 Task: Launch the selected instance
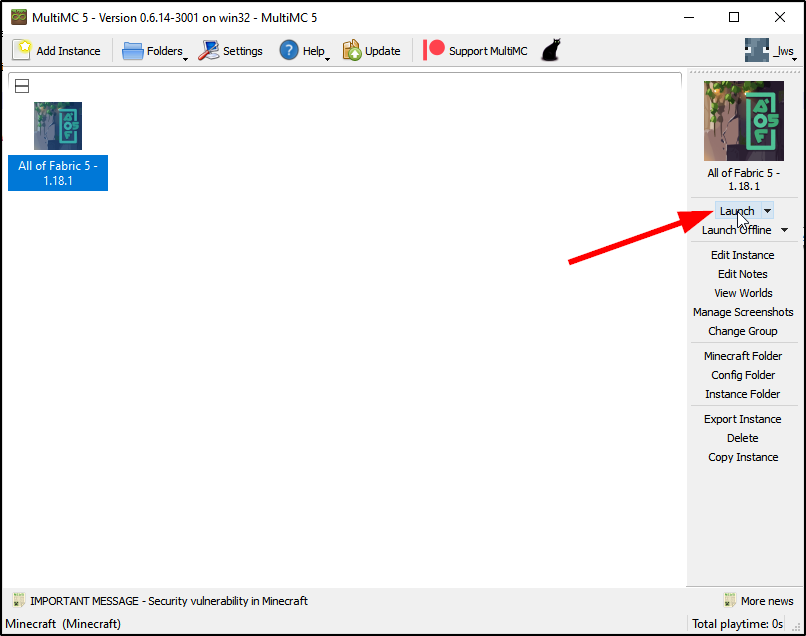click(737, 211)
